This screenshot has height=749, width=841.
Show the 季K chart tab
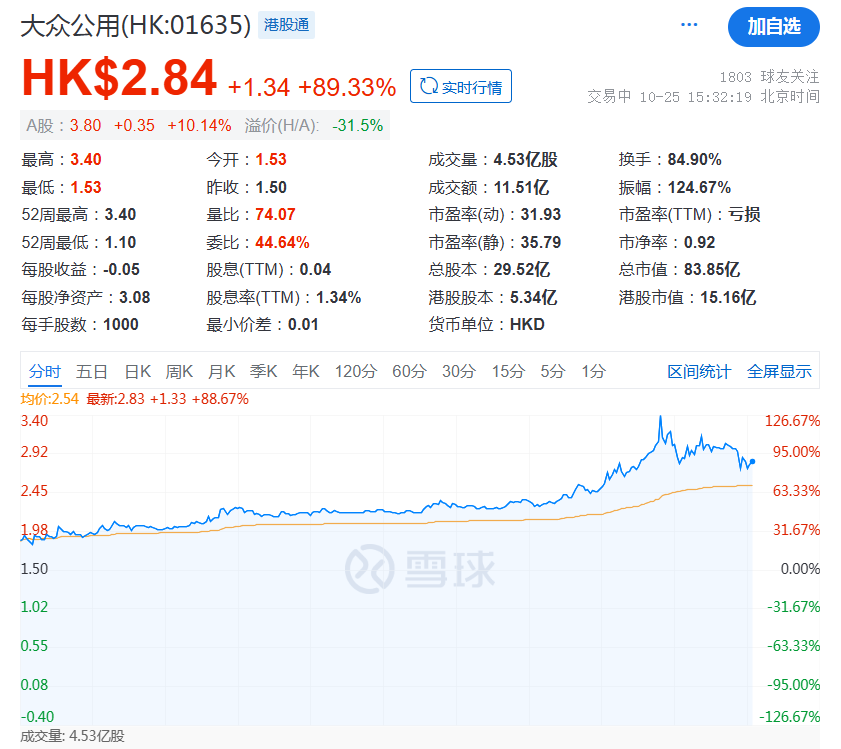pyautogui.click(x=263, y=371)
